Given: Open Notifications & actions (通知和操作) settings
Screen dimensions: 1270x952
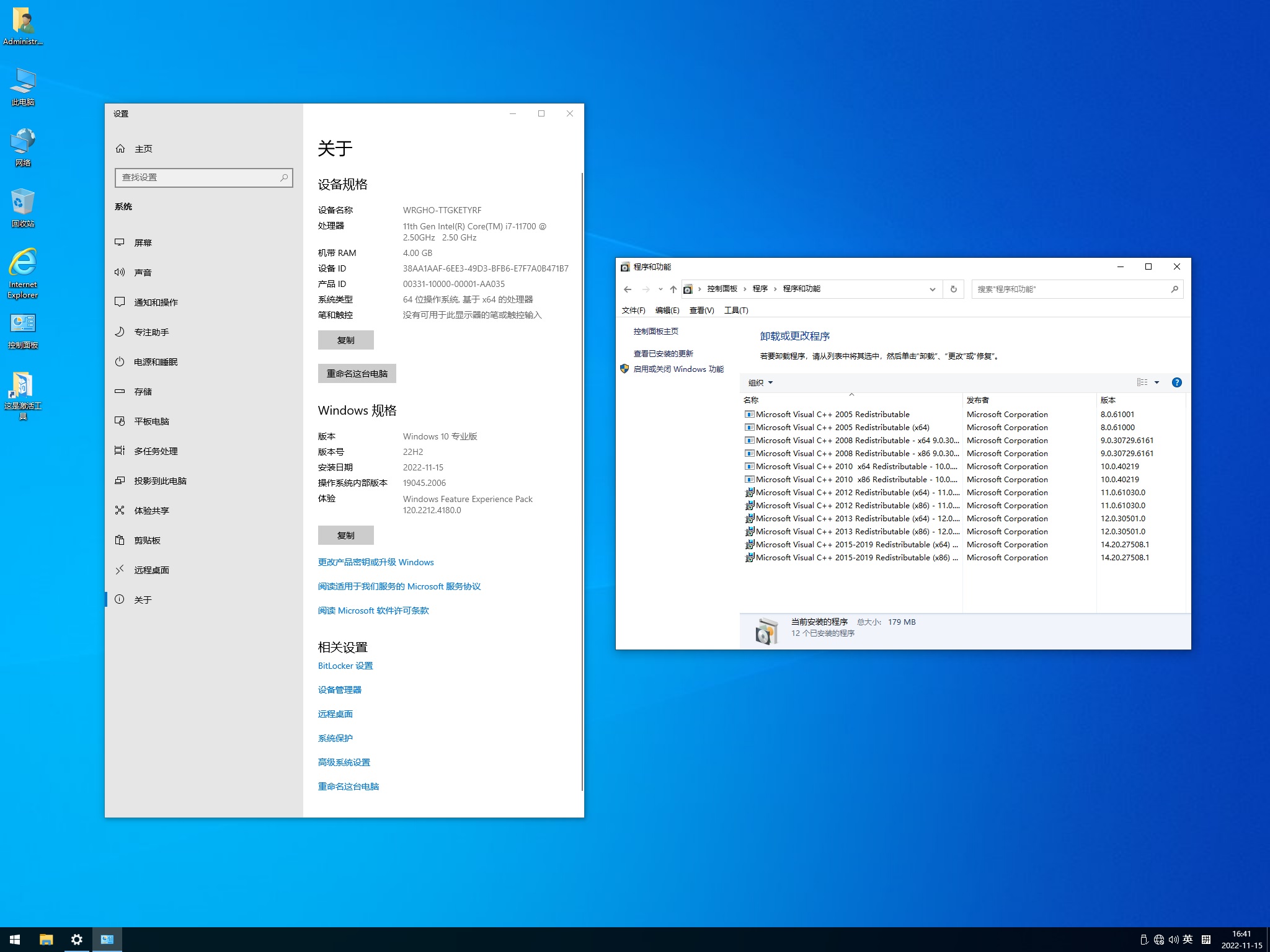Looking at the screenshot, I should 203,302.
